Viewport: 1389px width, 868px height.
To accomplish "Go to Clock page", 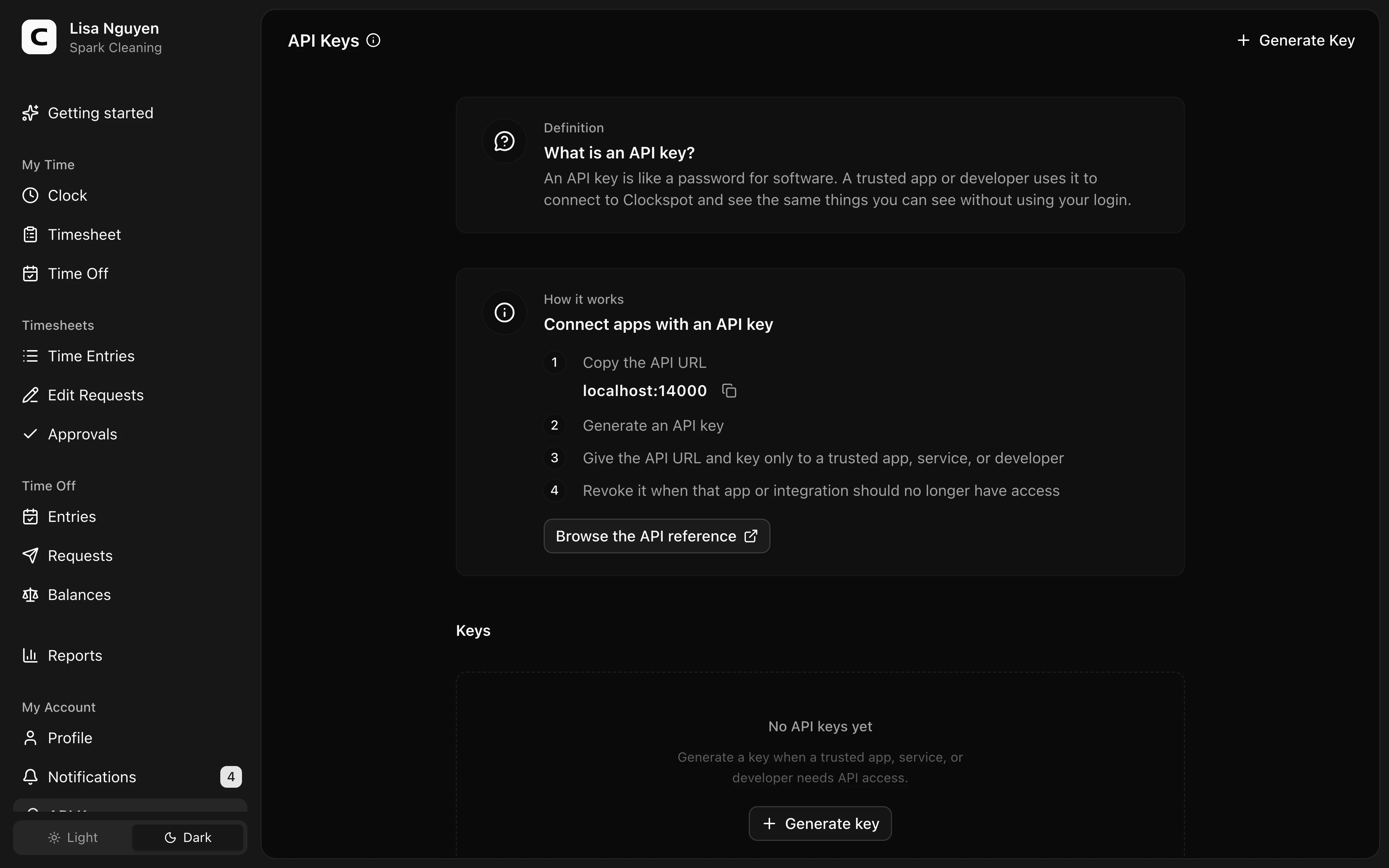I will [130, 196].
